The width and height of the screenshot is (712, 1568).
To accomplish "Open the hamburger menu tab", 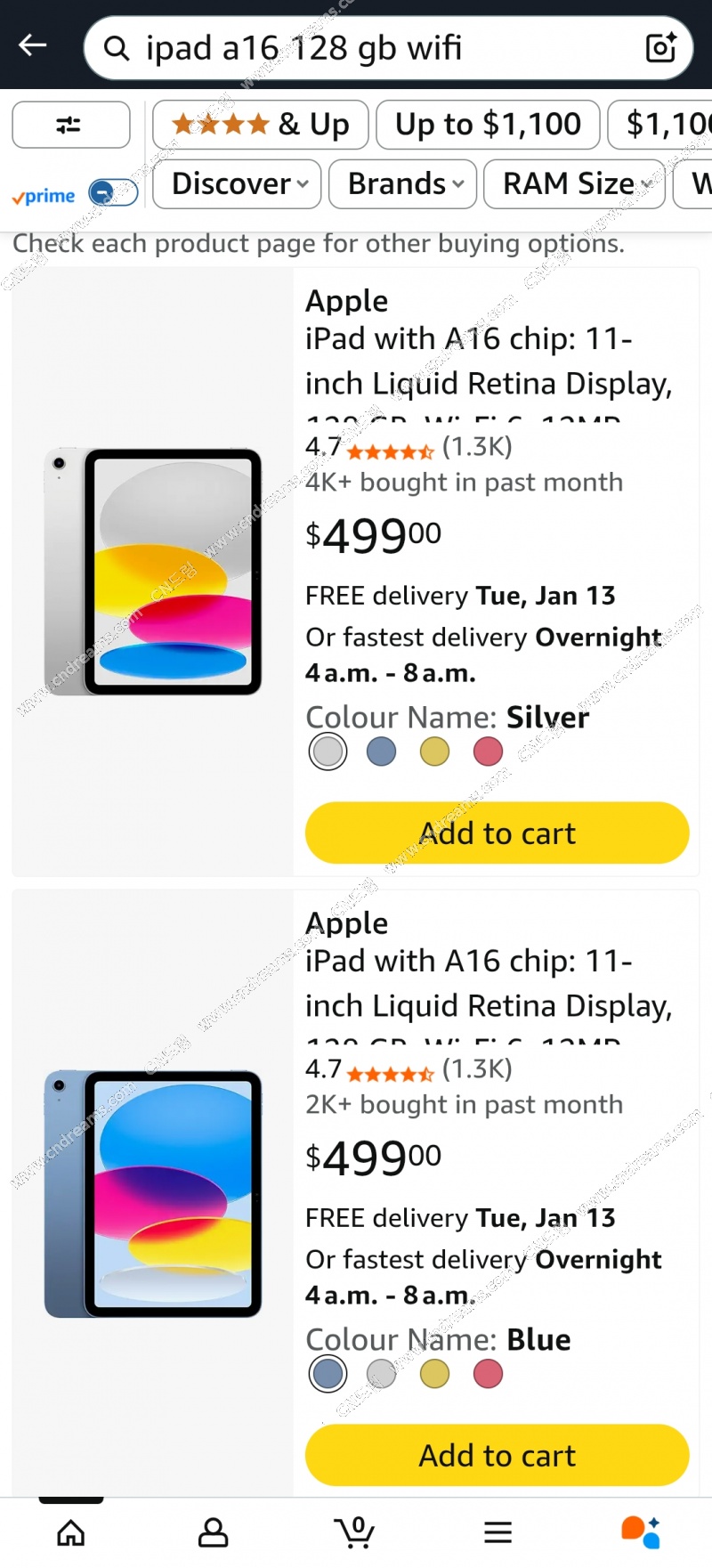I will pyautogui.click(x=498, y=1532).
